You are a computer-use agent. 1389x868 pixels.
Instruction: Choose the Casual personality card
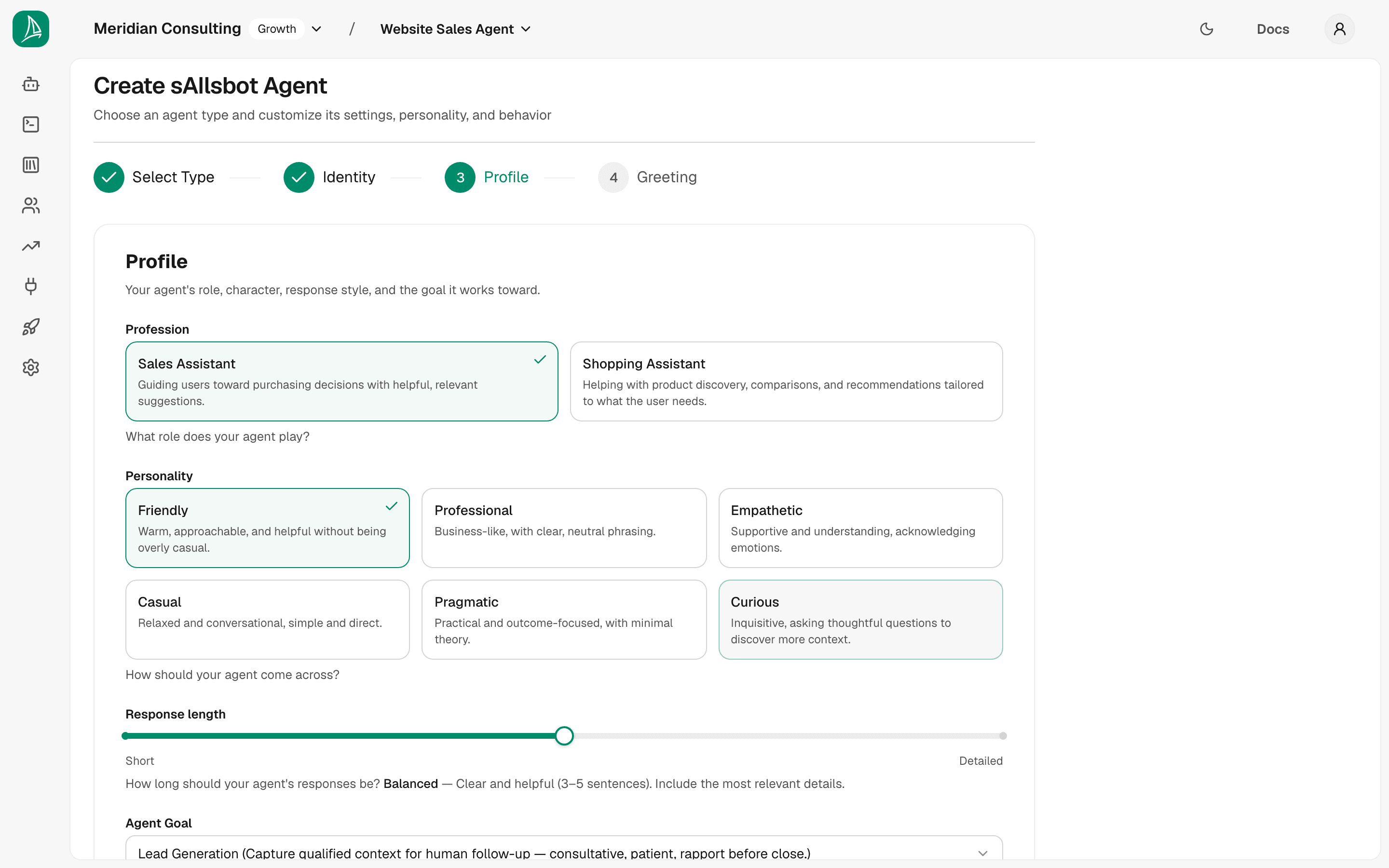(x=268, y=620)
